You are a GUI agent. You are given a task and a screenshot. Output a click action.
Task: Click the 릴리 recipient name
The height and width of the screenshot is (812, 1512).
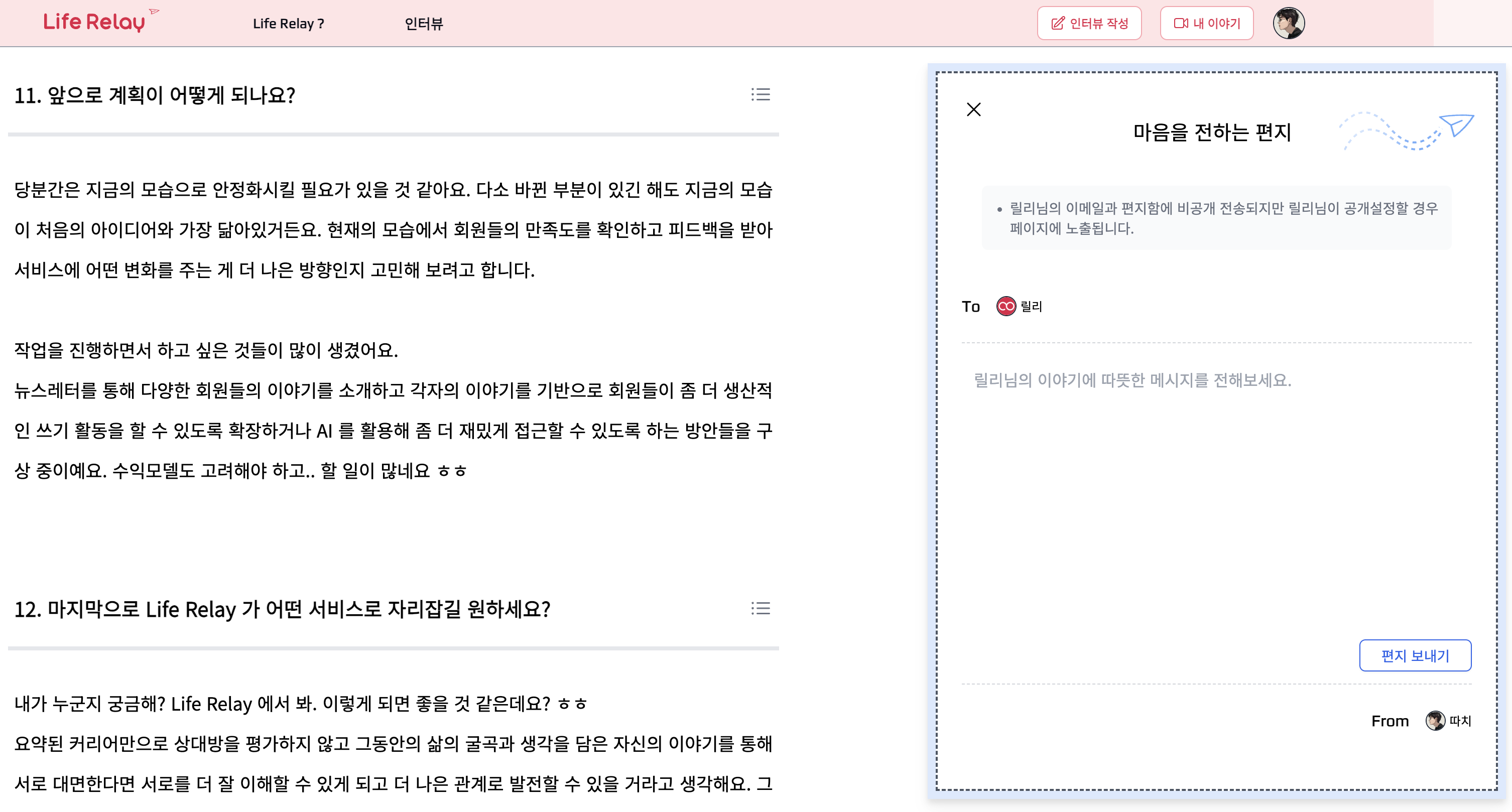(x=1031, y=306)
